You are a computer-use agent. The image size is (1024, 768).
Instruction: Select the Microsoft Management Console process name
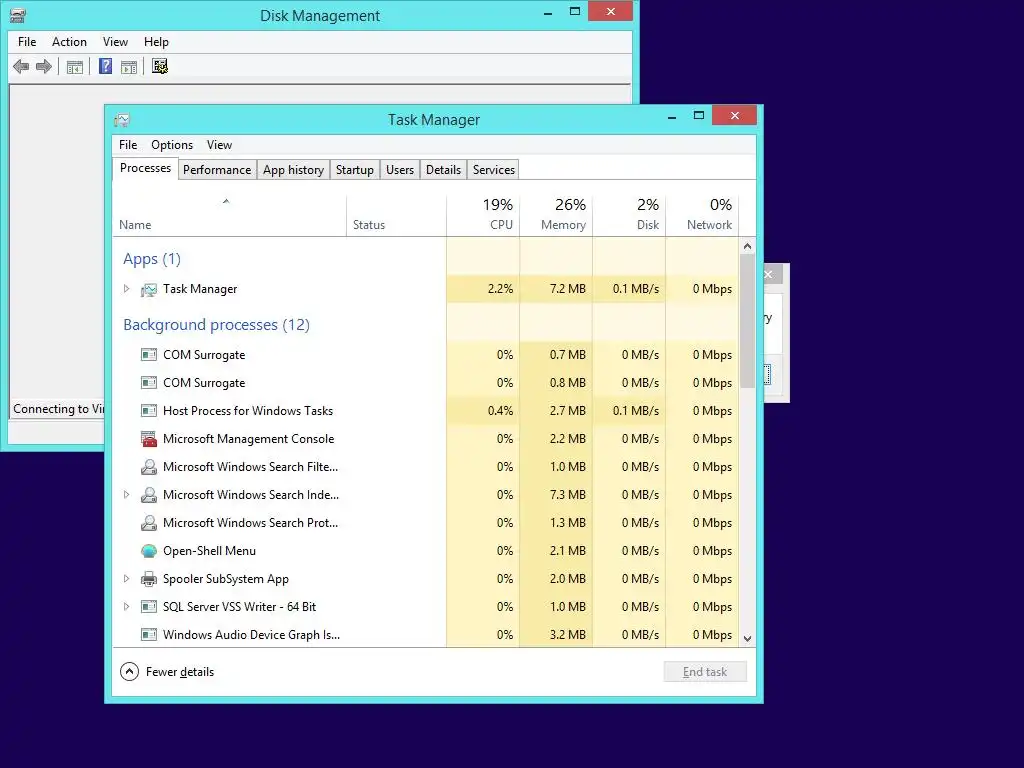click(x=248, y=439)
